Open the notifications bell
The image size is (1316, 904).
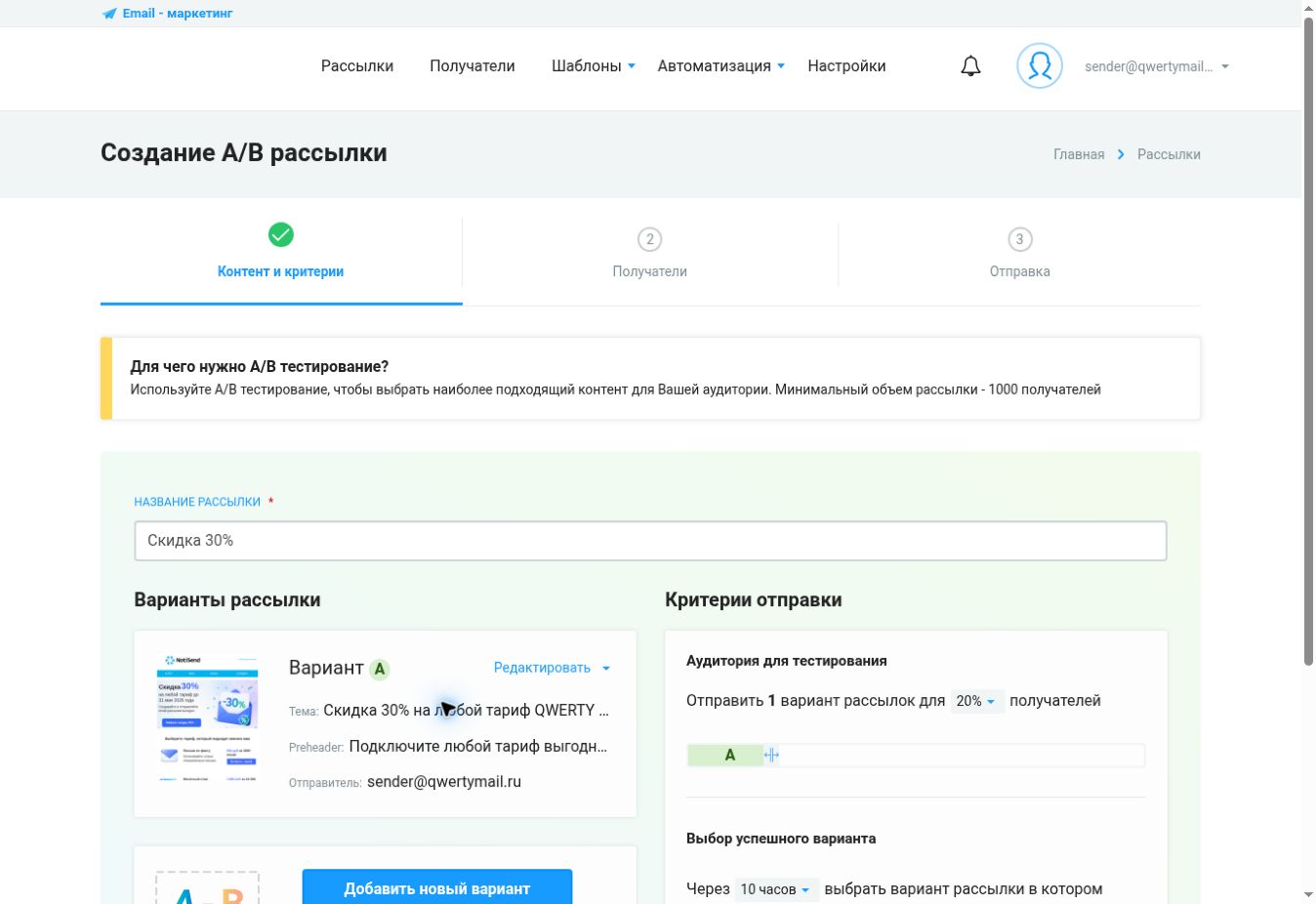pyautogui.click(x=970, y=66)
